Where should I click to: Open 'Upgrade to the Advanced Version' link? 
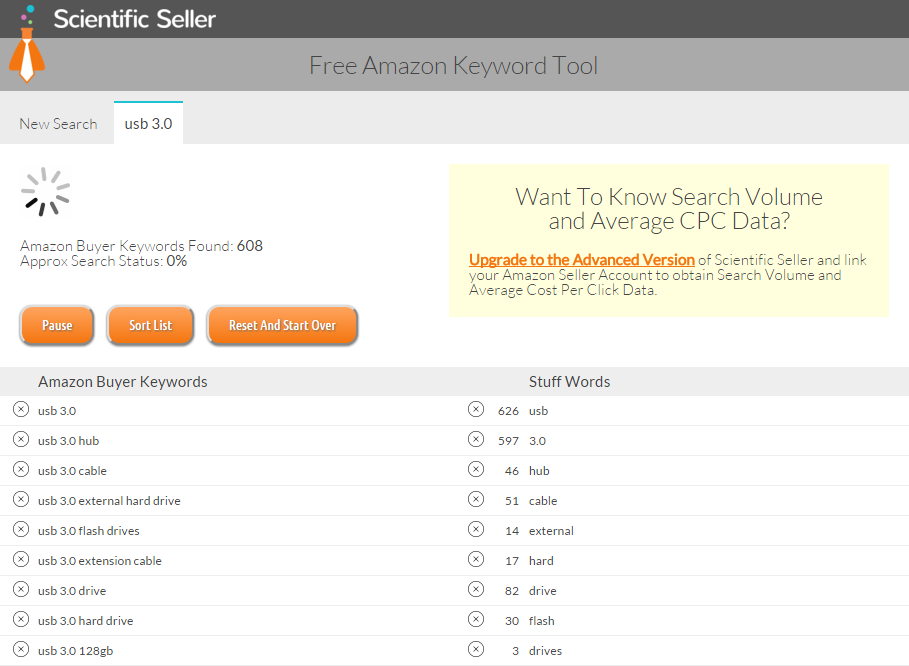click(581, 260)
